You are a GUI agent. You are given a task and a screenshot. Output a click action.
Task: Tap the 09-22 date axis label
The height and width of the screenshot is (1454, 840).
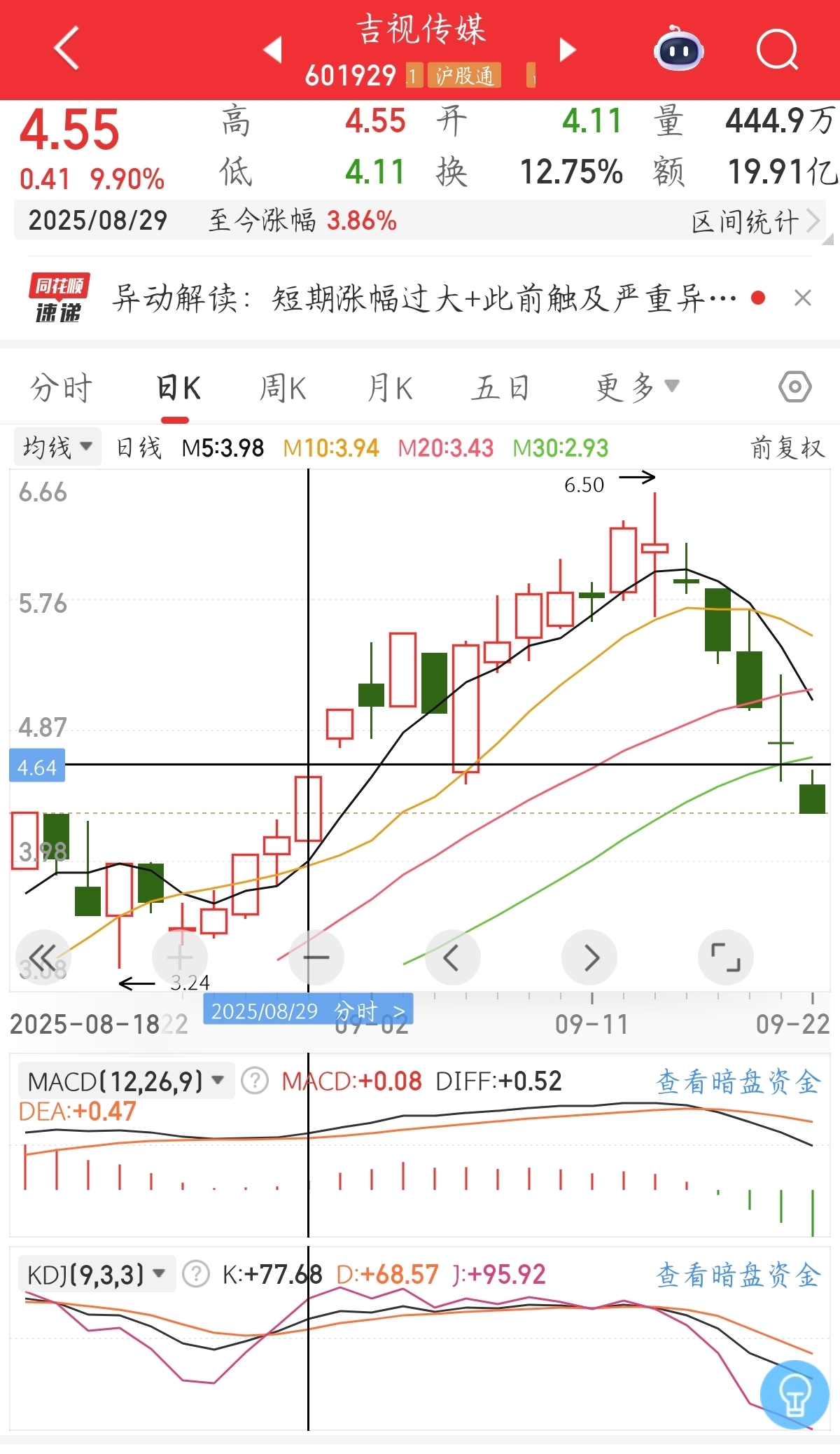792,1024
